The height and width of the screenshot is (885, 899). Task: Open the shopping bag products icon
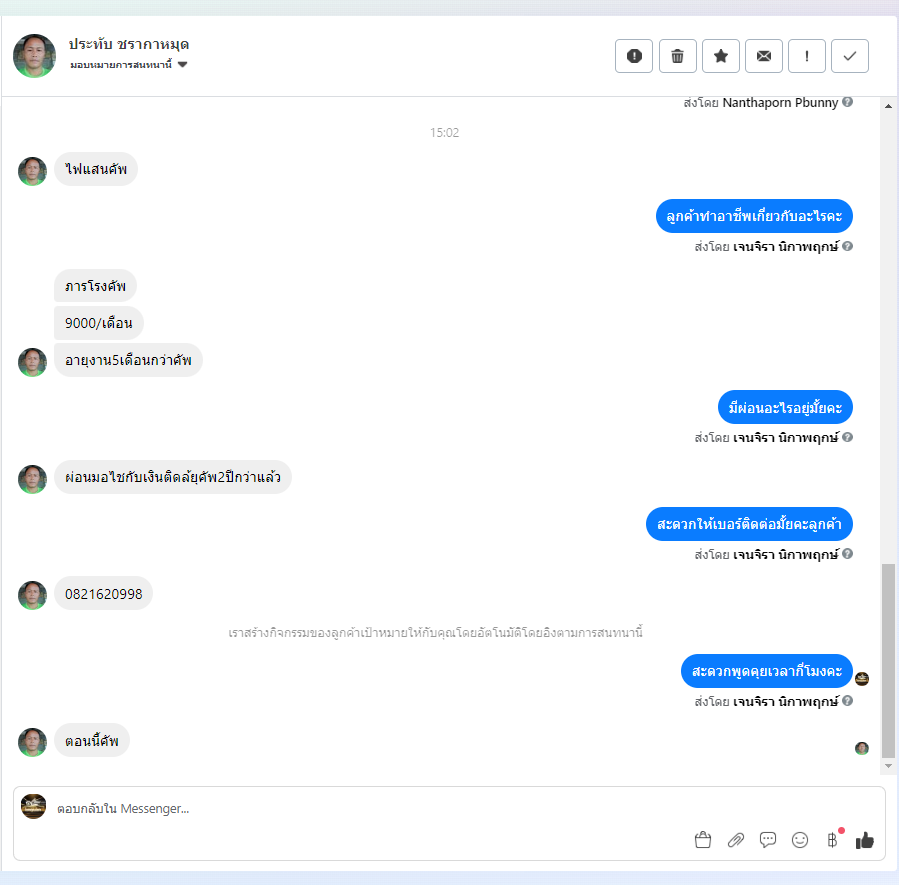tap(703, 840)
